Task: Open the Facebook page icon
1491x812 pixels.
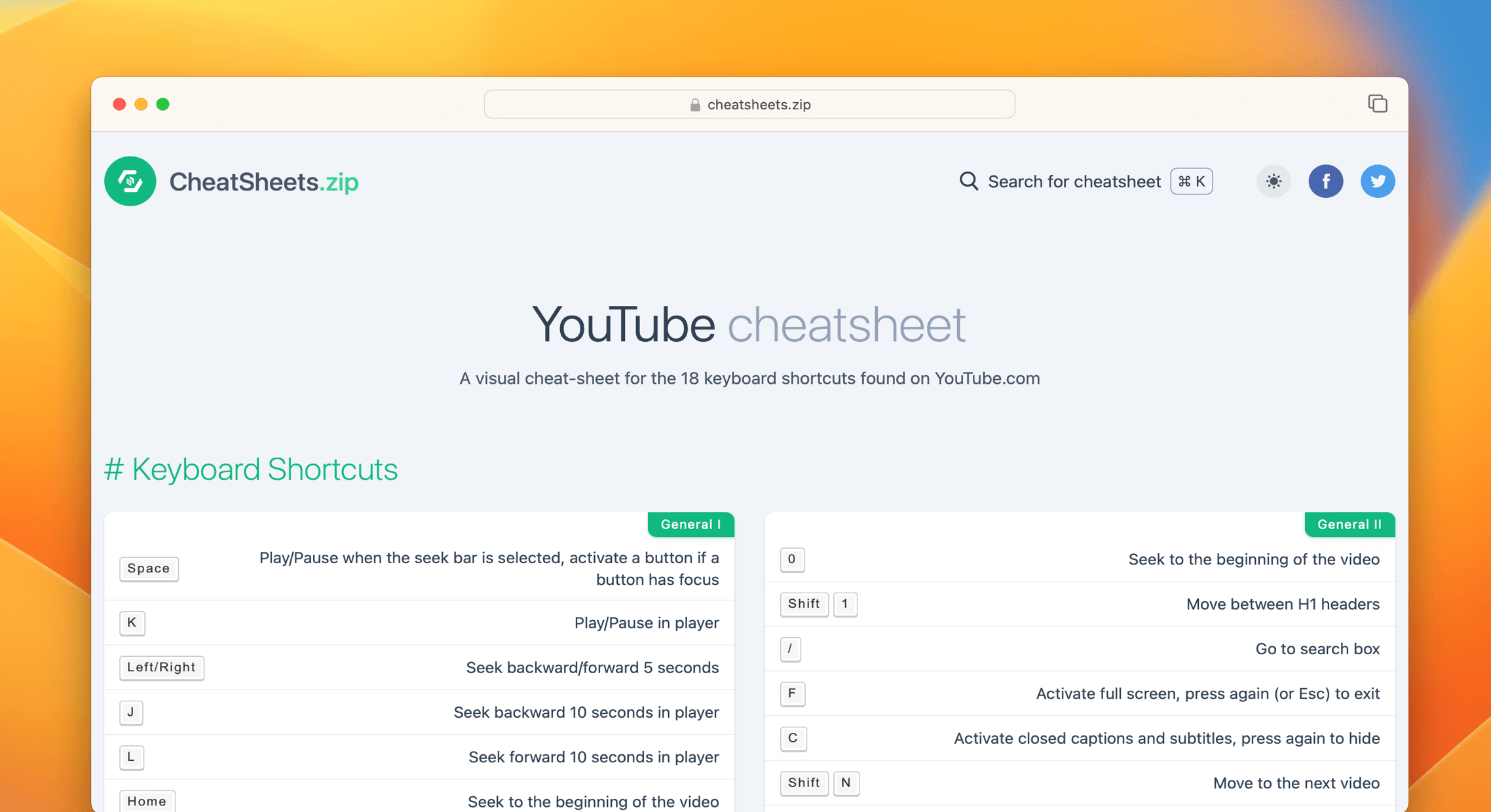Action: [x=1326, y=181]
